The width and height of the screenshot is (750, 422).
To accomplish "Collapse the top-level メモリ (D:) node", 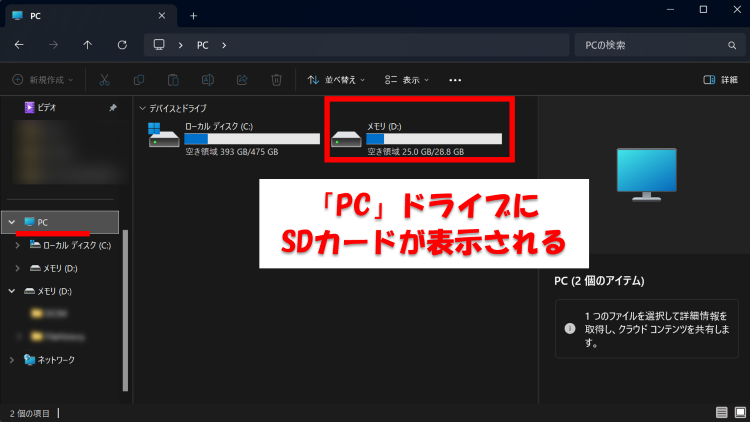I will (12, 291).
